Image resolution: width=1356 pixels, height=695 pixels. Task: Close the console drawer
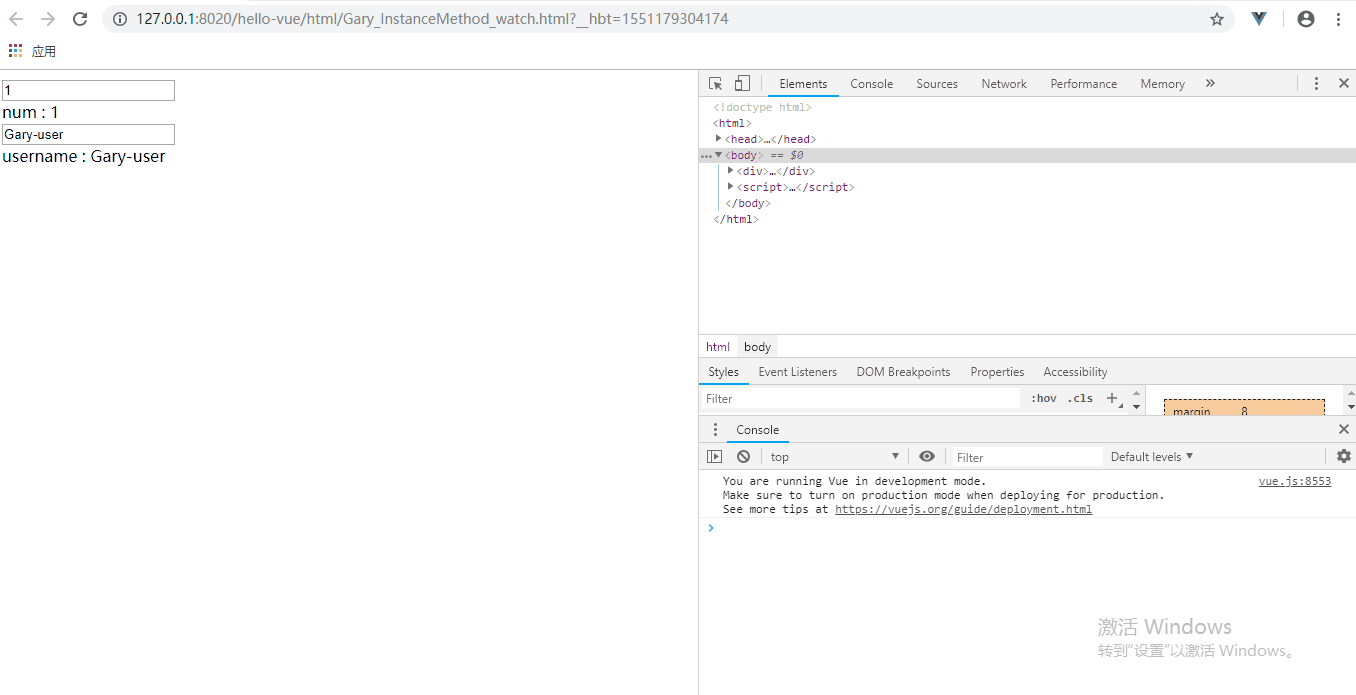pyautogui.click(x=1344, y=430)
